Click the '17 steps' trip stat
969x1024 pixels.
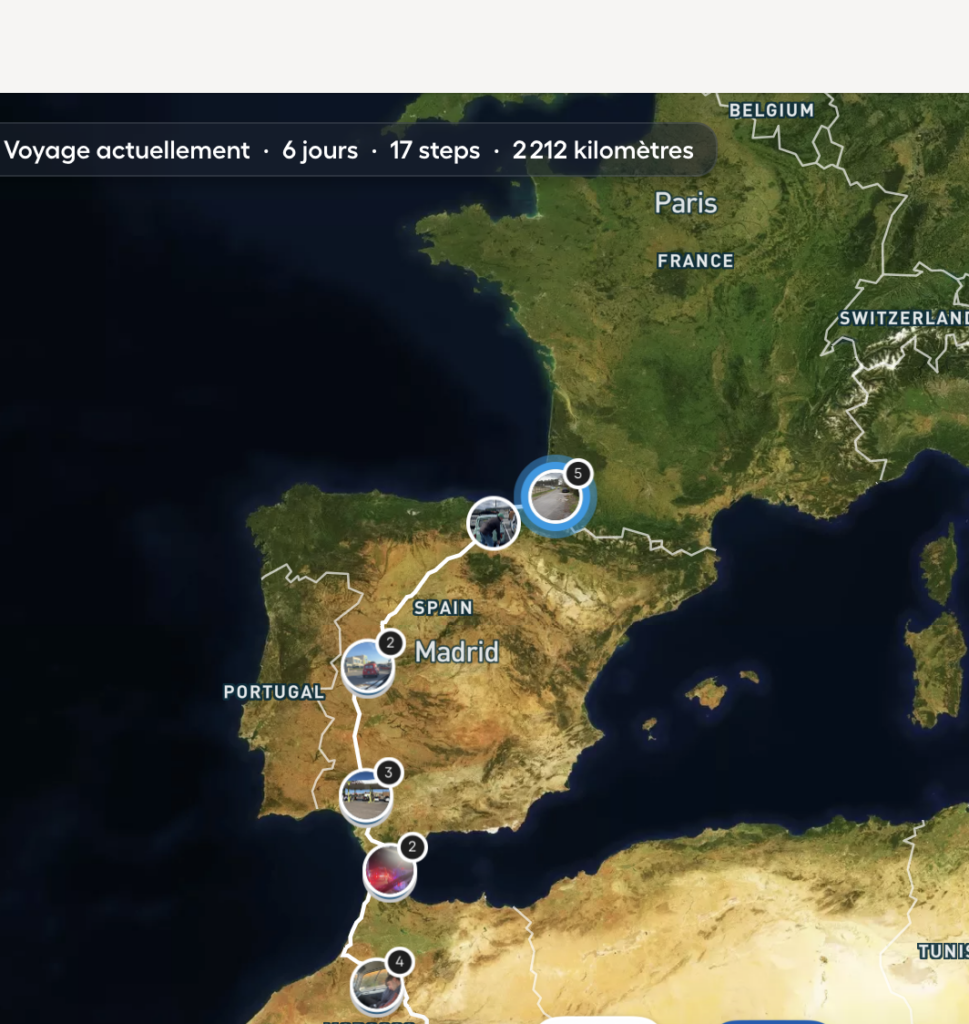pyautogui.click(x=435, y=151)
